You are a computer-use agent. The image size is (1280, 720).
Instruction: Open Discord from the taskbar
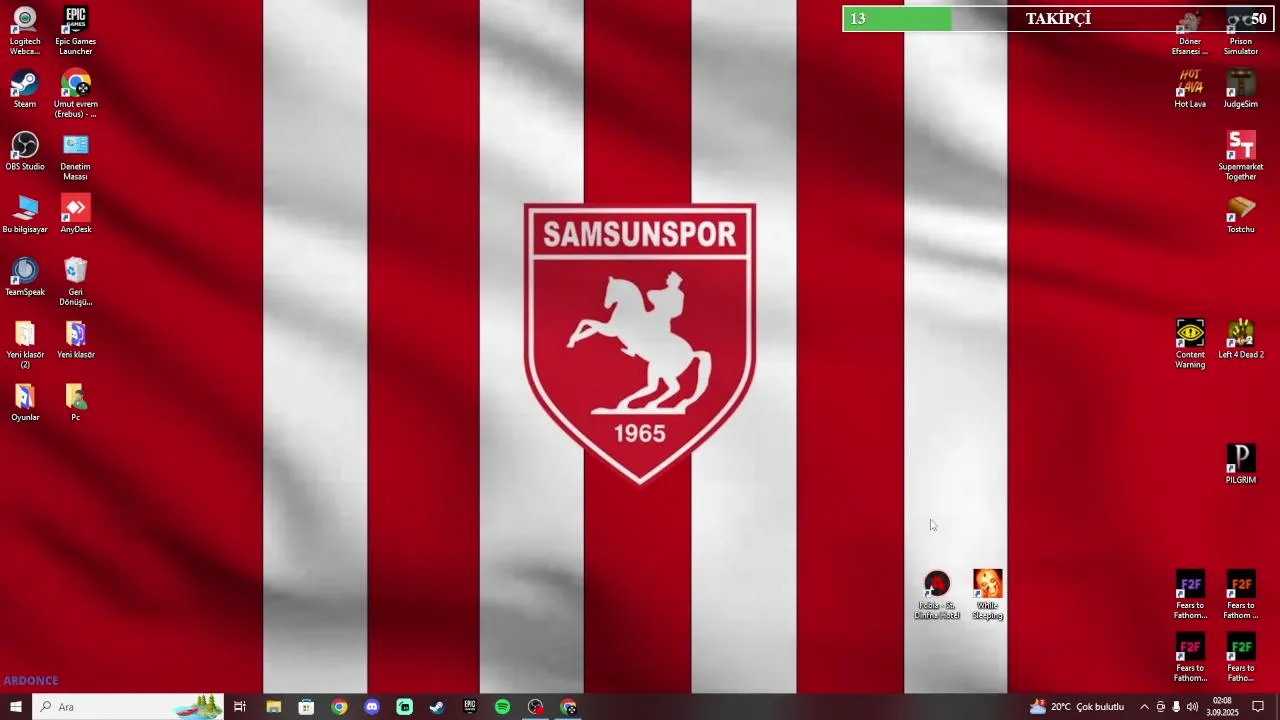372,707
